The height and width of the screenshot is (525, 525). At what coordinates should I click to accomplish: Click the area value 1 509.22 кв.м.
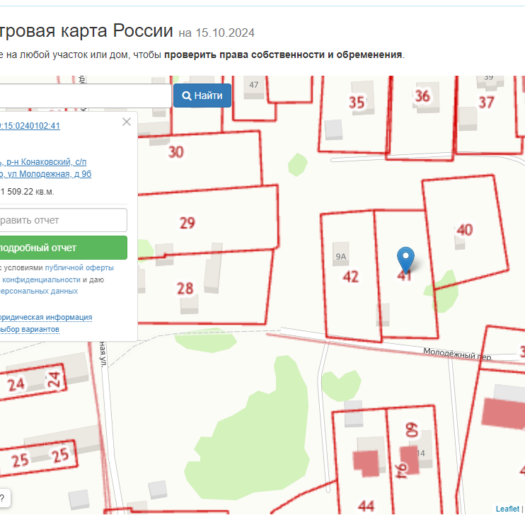27,192
